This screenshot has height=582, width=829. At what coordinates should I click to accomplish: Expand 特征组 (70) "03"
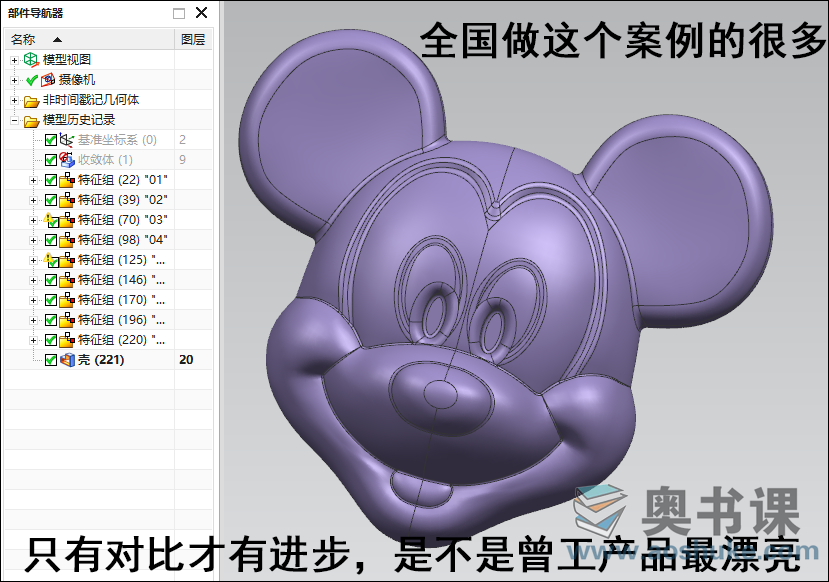pyautogui.click(x=33, y=220)
